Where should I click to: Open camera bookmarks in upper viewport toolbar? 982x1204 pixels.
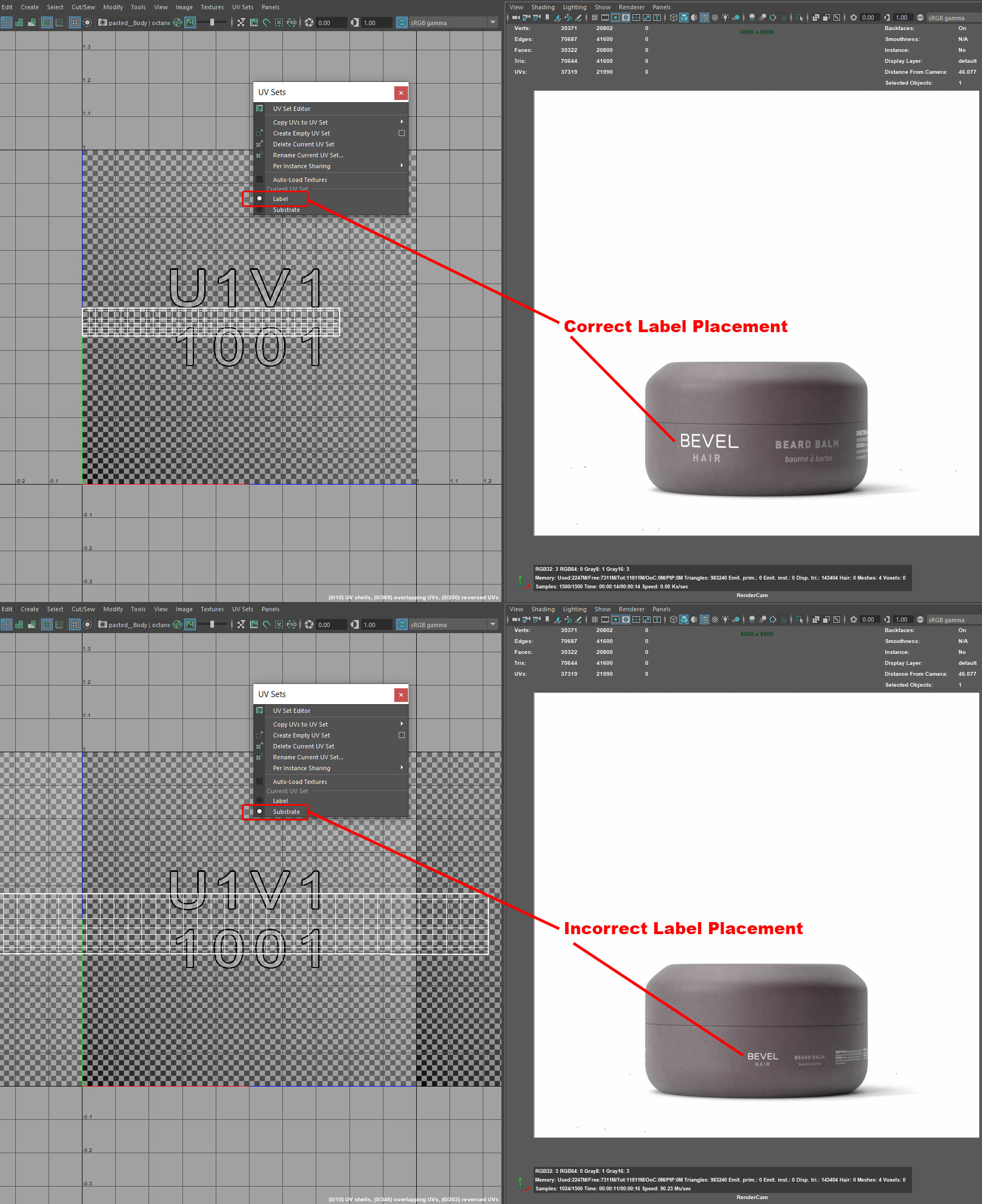coord(547,17)
